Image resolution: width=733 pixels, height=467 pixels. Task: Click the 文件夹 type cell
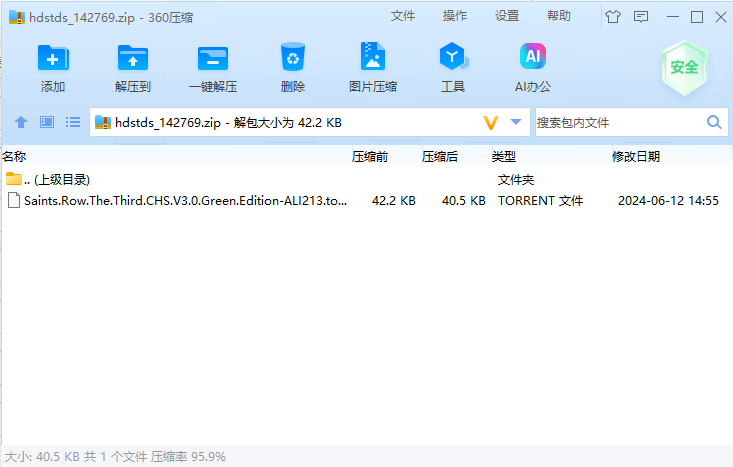coord(516,180)
